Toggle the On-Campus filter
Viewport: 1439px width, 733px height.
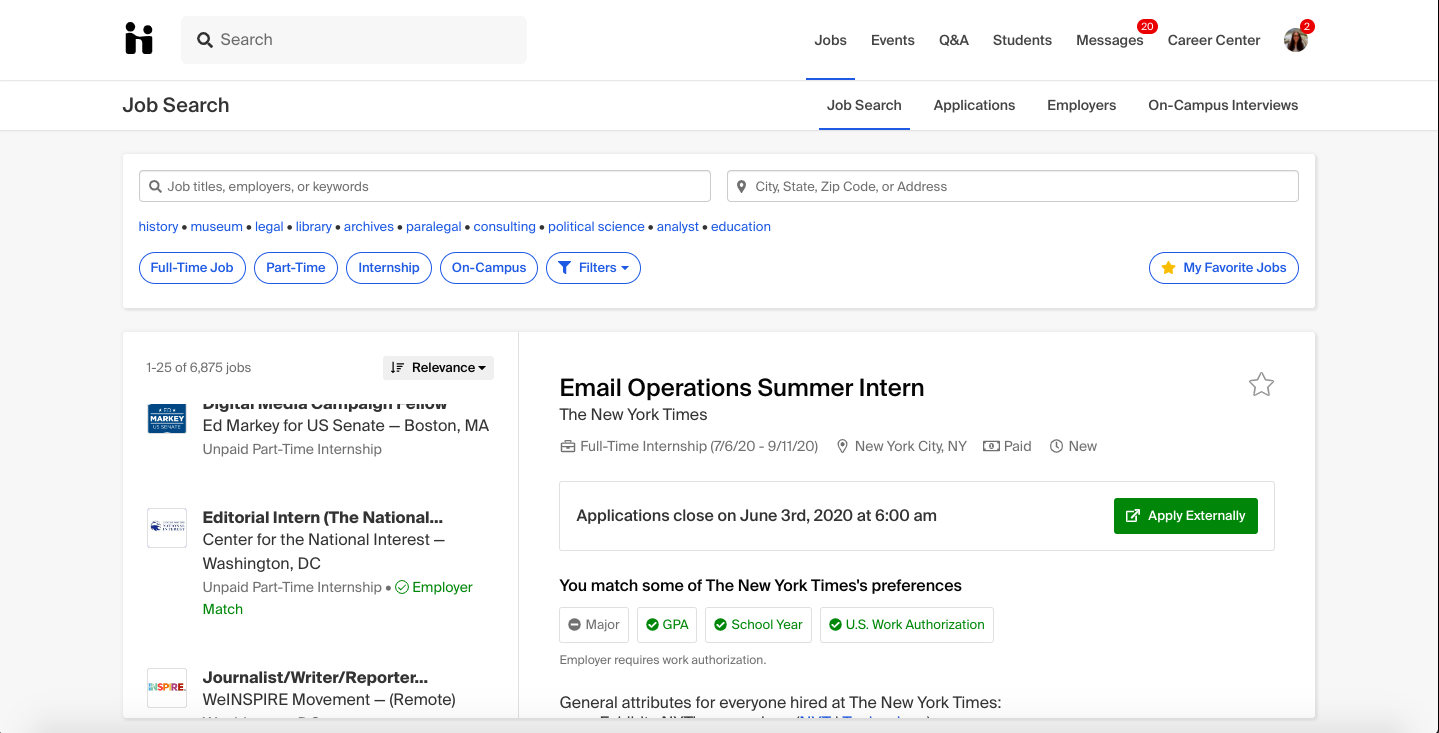(x=489, y=268)
